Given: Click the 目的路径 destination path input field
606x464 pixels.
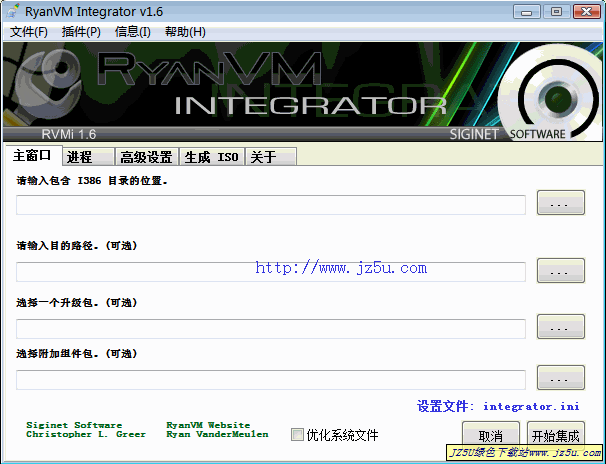Looking at the screenshot, I should click(271, 272).
